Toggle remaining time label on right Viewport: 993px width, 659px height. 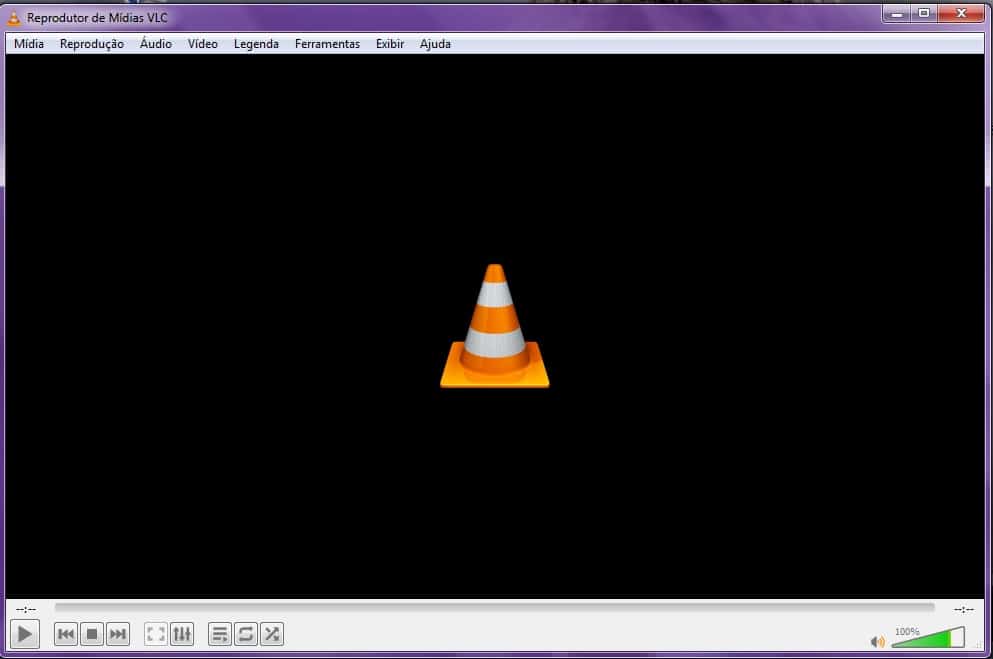(x=964, y=609)
